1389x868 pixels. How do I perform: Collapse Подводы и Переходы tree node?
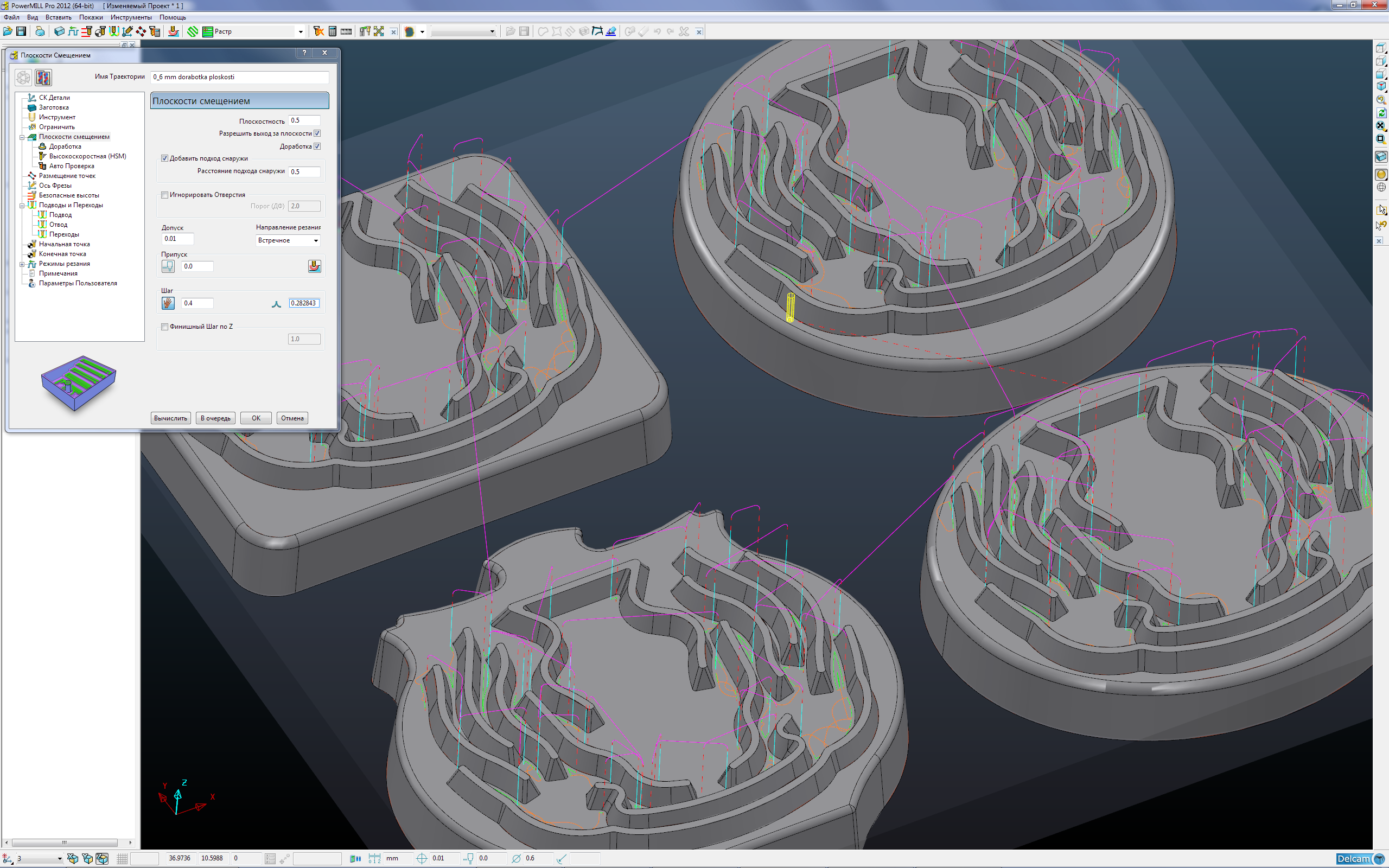click(x=22, y=205)
